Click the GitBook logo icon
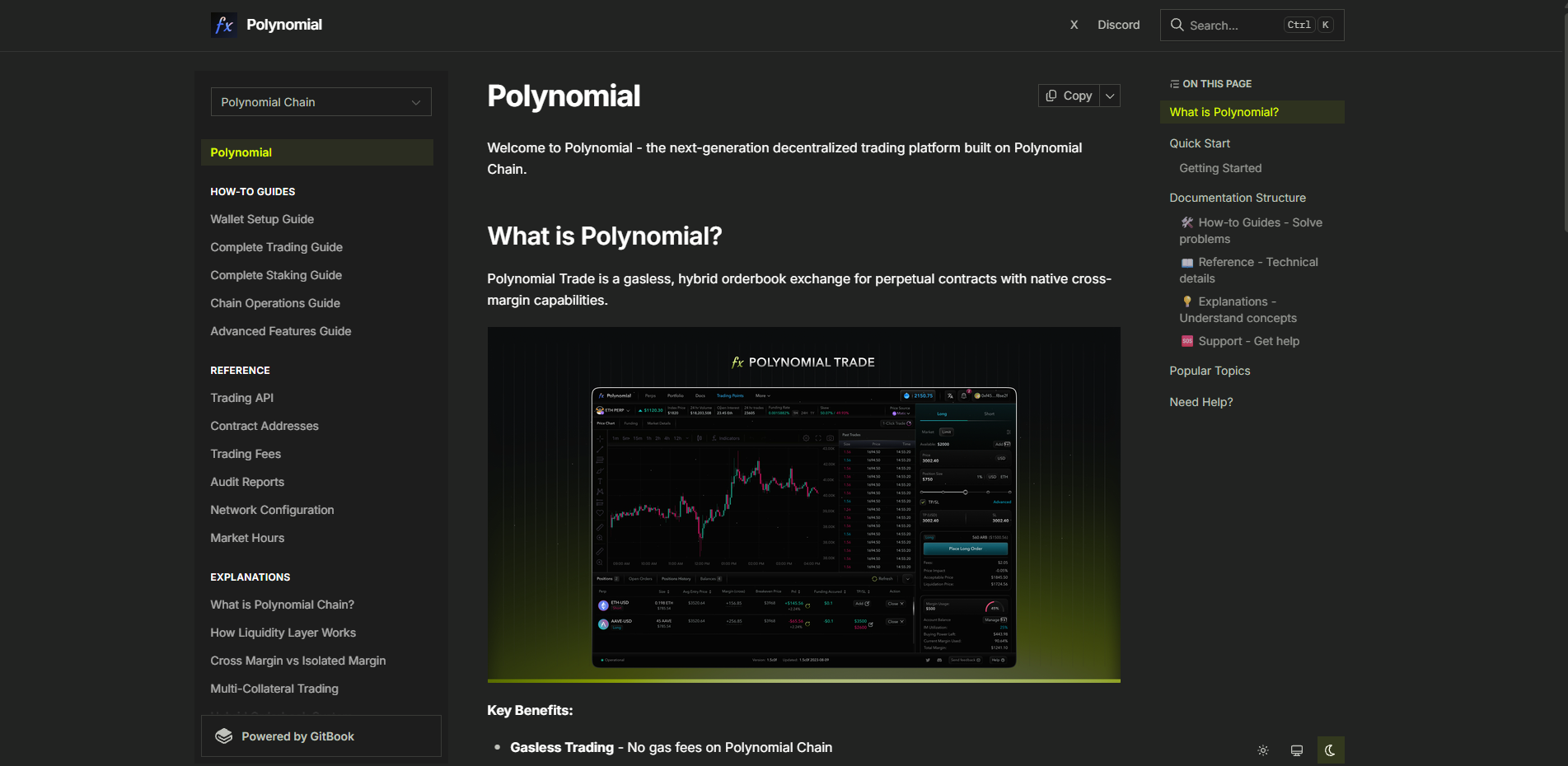 pyautogui.click(x=224, y=736)
